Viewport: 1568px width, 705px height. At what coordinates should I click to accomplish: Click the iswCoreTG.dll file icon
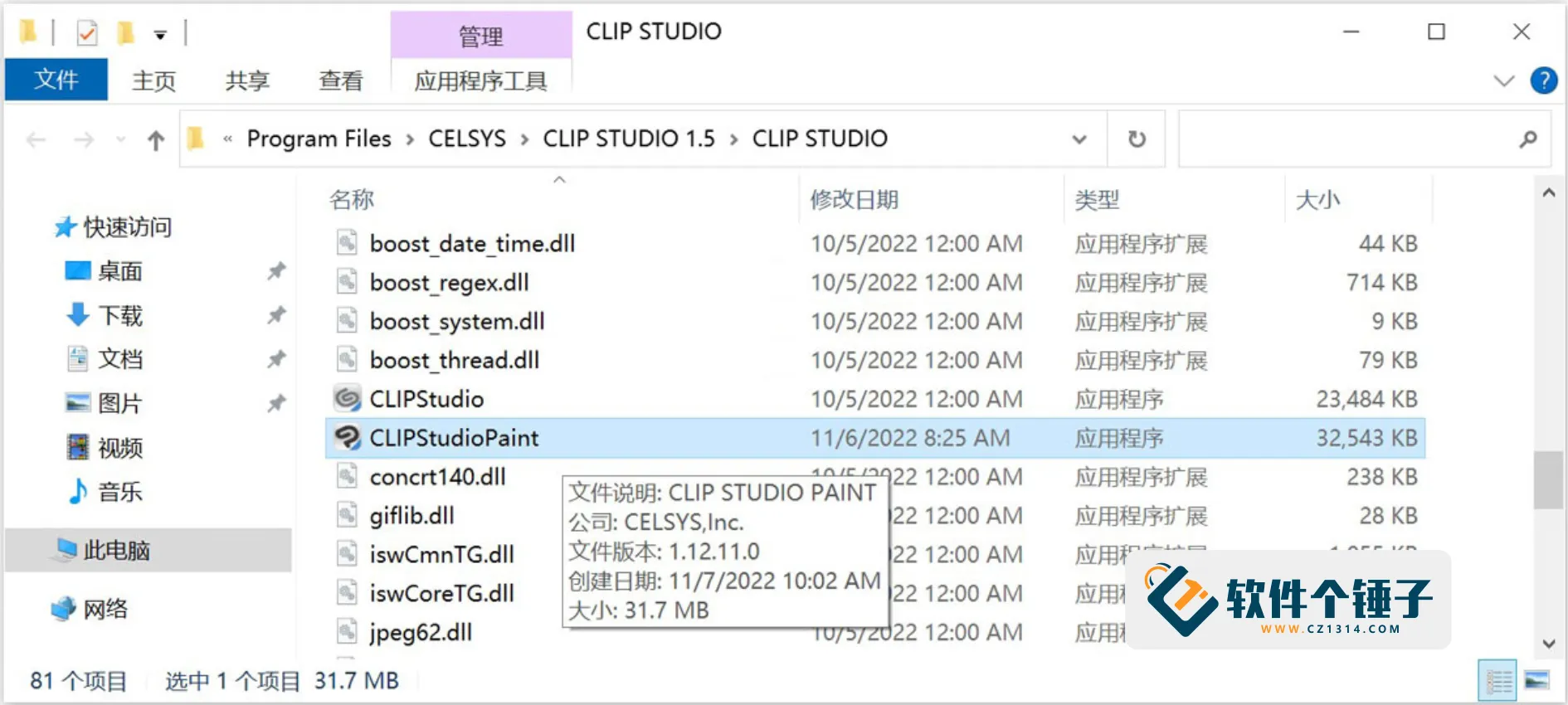pyautogui.click(x=347, y=593)
